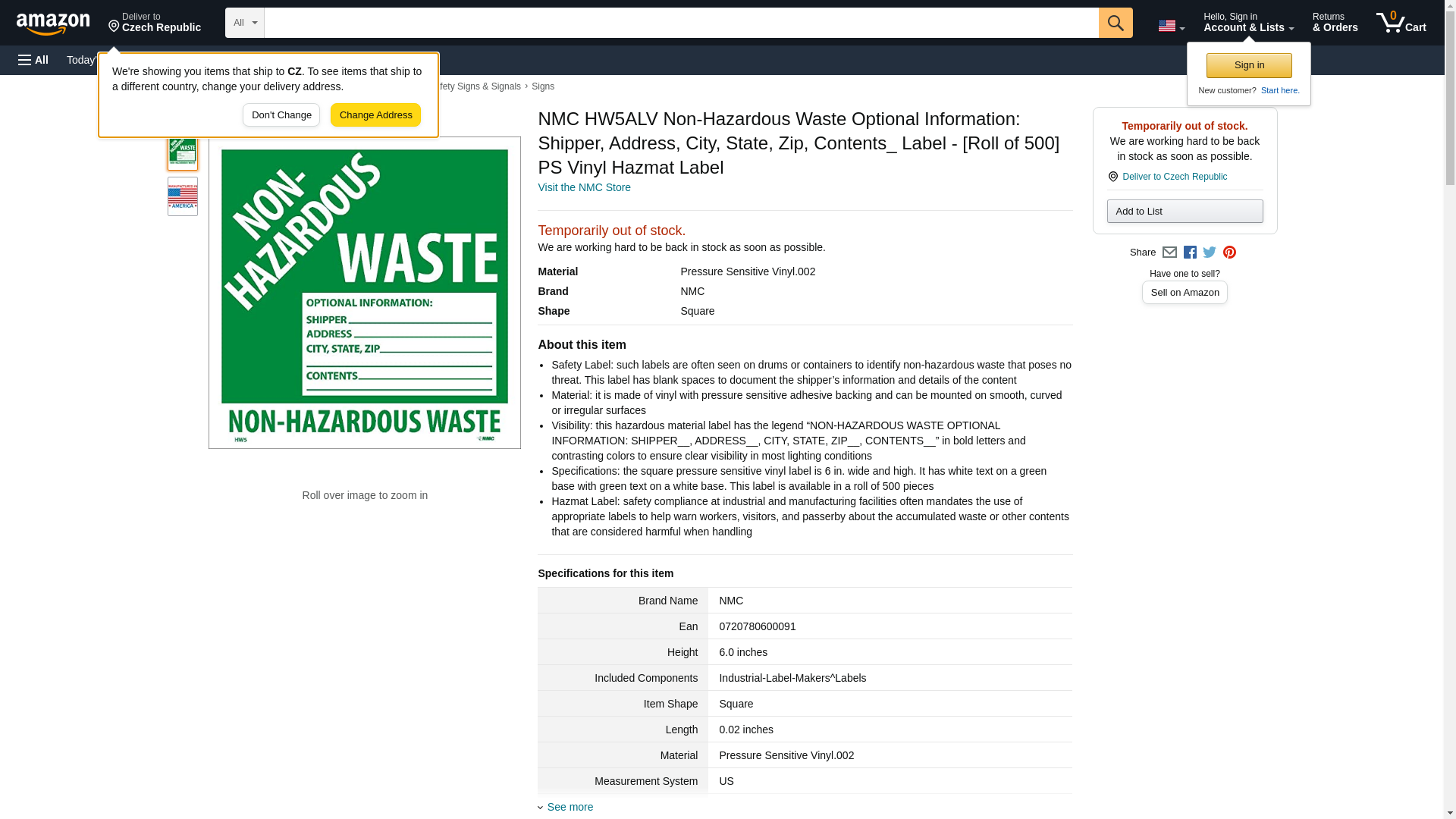The height and width of the screenshot is (819, 1456).
Task: Open the Account & Lists menu
Action: point(1248,23)
